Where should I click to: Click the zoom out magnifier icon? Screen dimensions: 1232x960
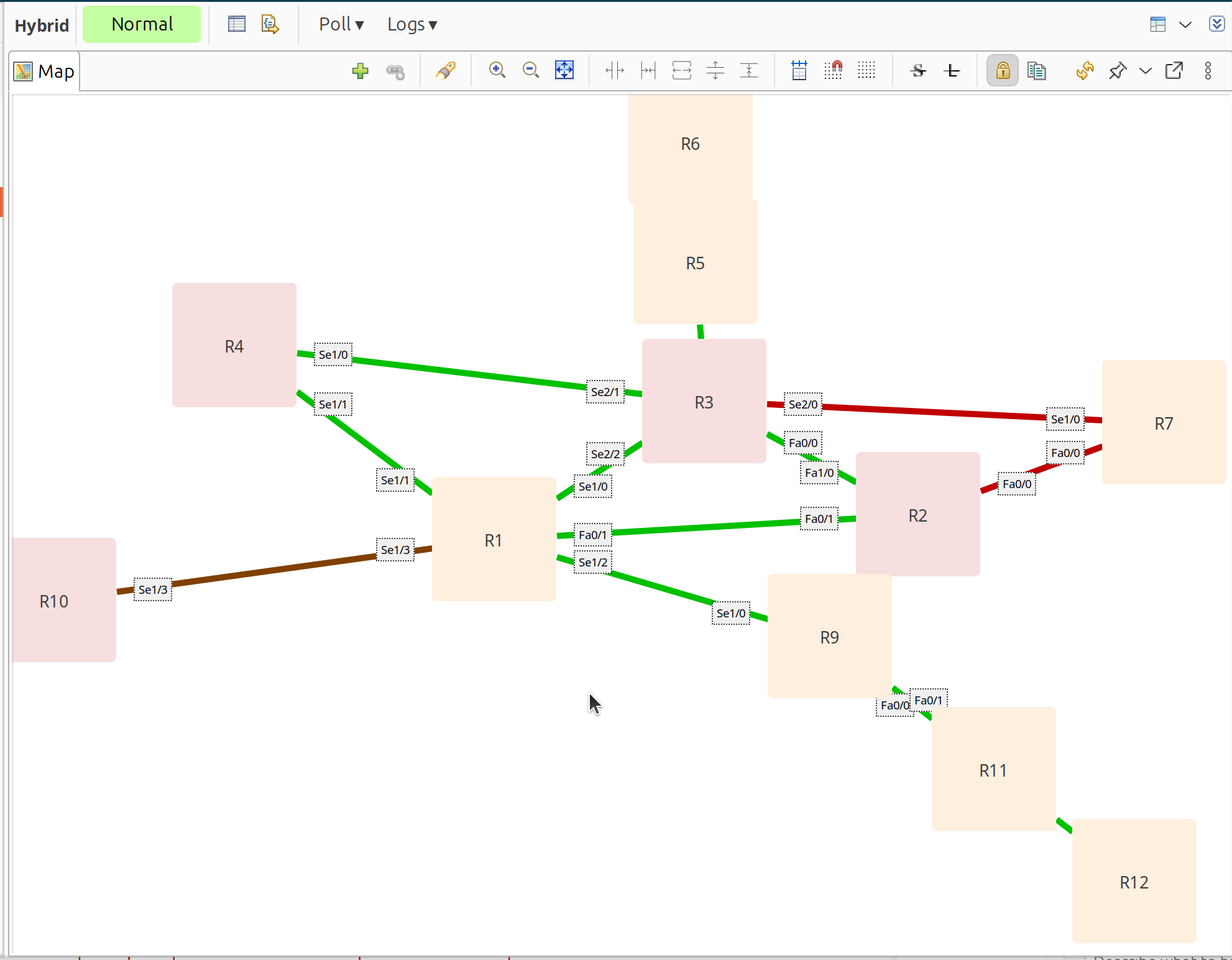coord(530,70)
